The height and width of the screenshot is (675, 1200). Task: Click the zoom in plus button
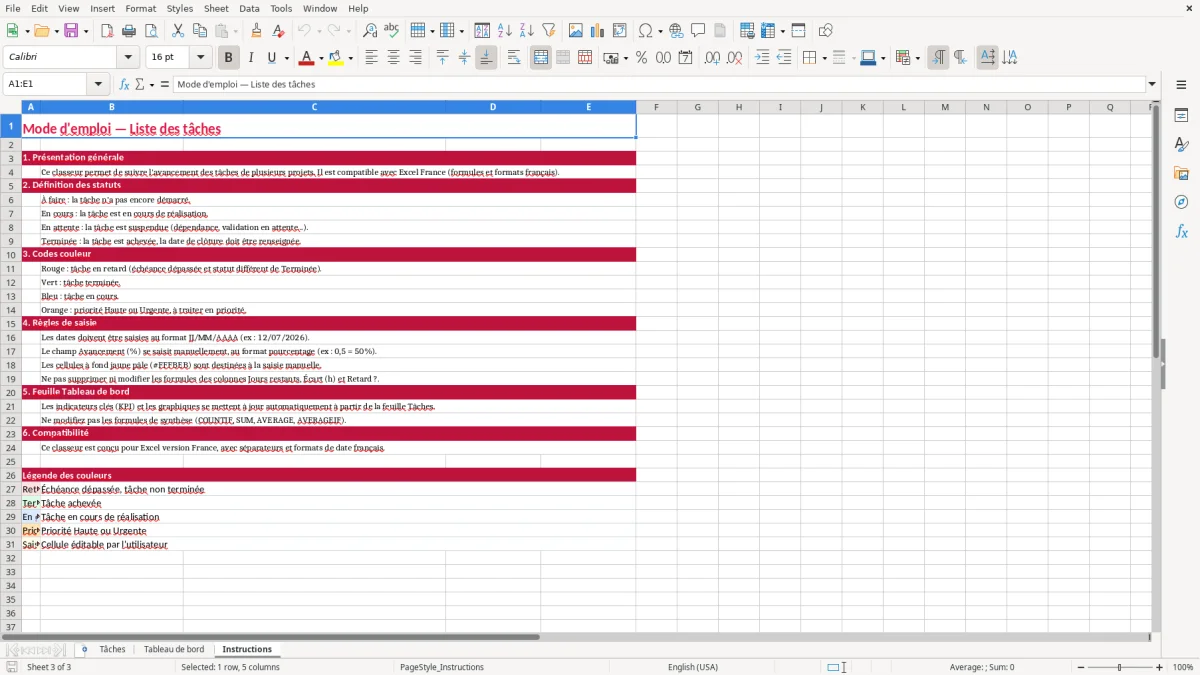tap(1160, 667)
